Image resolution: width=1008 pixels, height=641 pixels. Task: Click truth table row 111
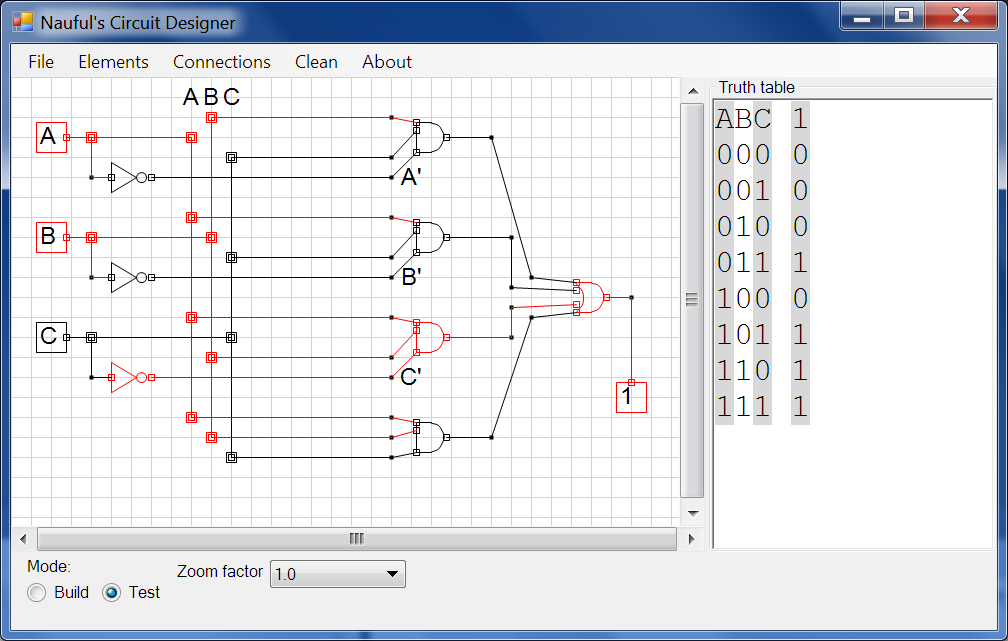(762, 407)
